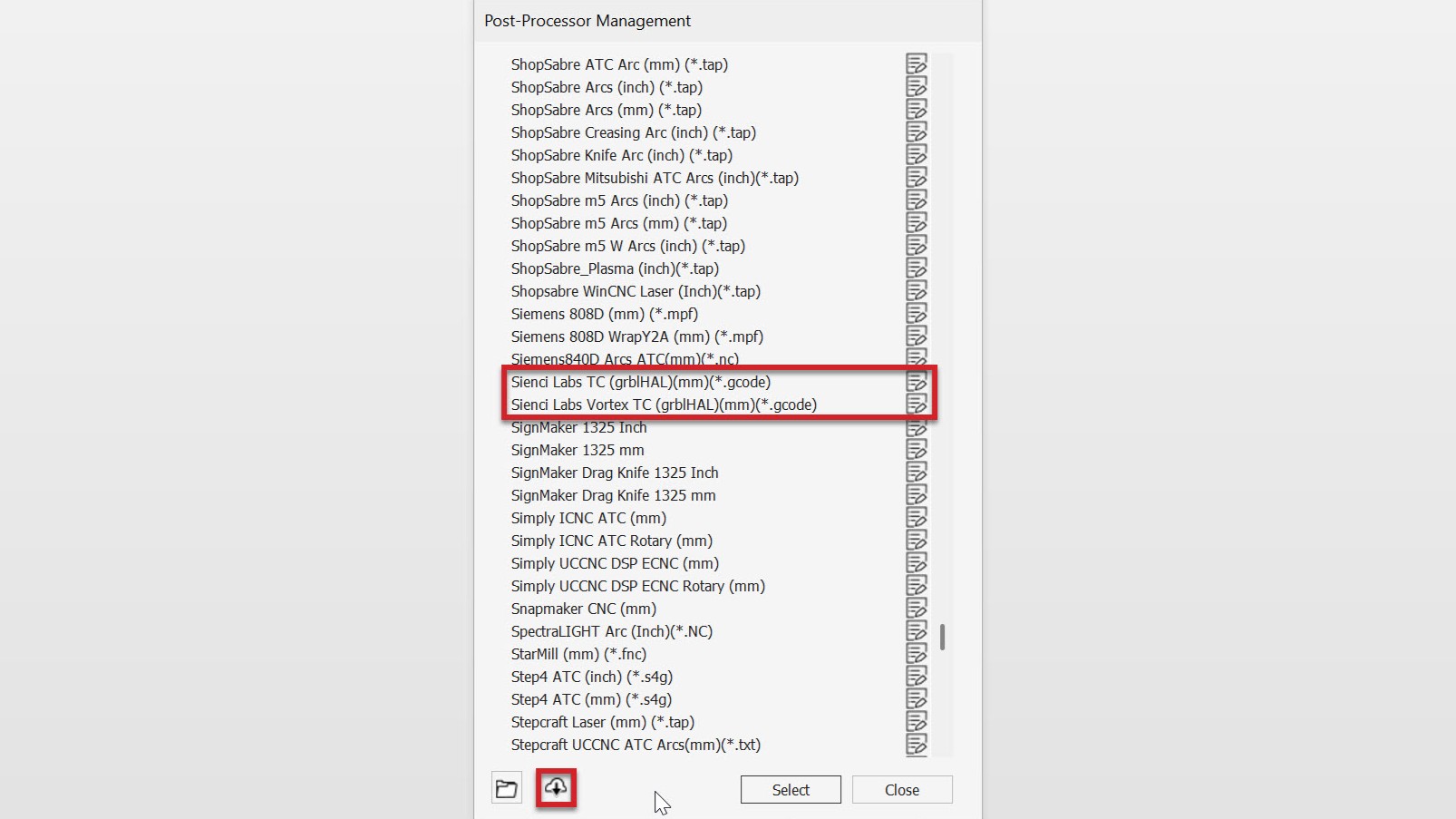Open edit icon for ShopSabre m5 W Arcs
This screenshot has height=819, width=1456.
917,245
